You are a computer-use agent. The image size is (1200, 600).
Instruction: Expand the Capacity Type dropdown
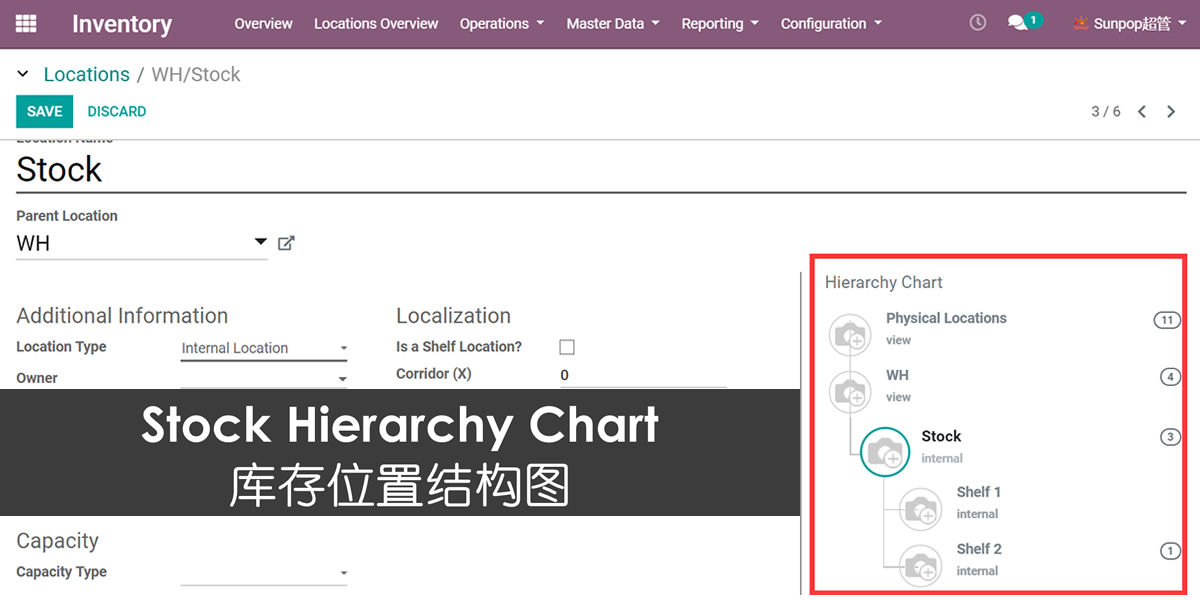tap(264, 573)
